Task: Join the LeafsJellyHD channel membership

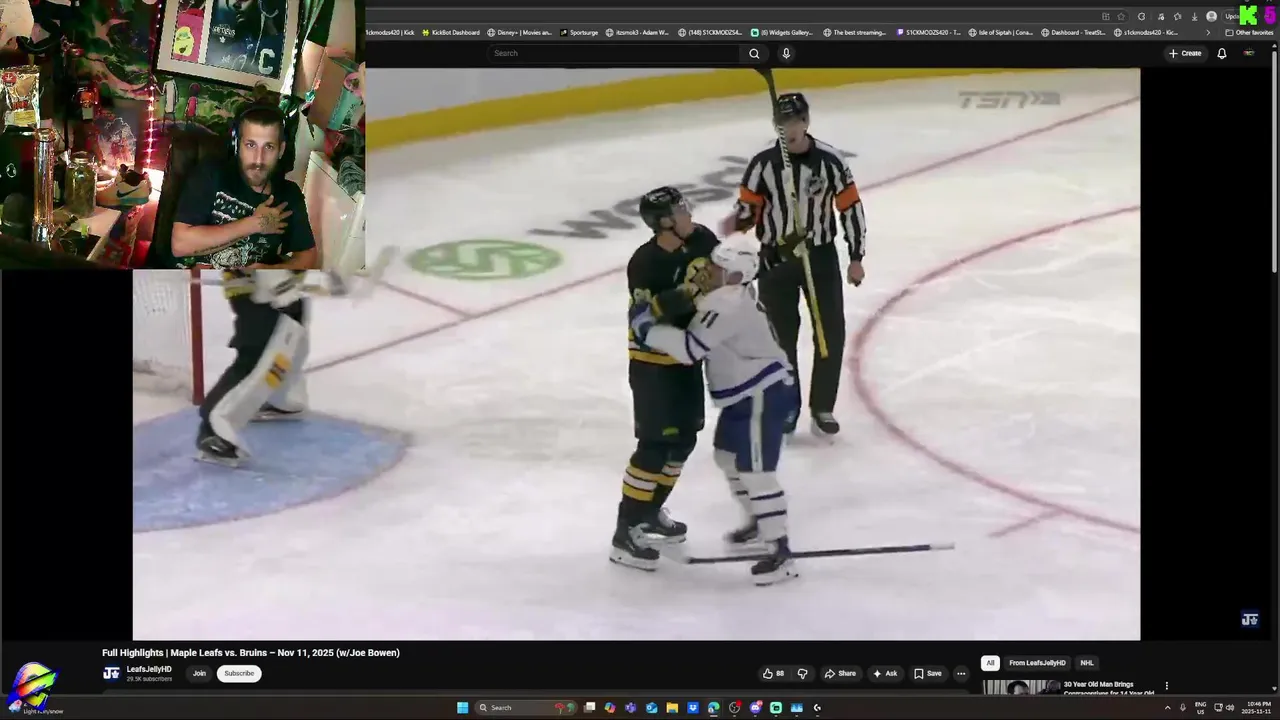Action: click(199, 673)
